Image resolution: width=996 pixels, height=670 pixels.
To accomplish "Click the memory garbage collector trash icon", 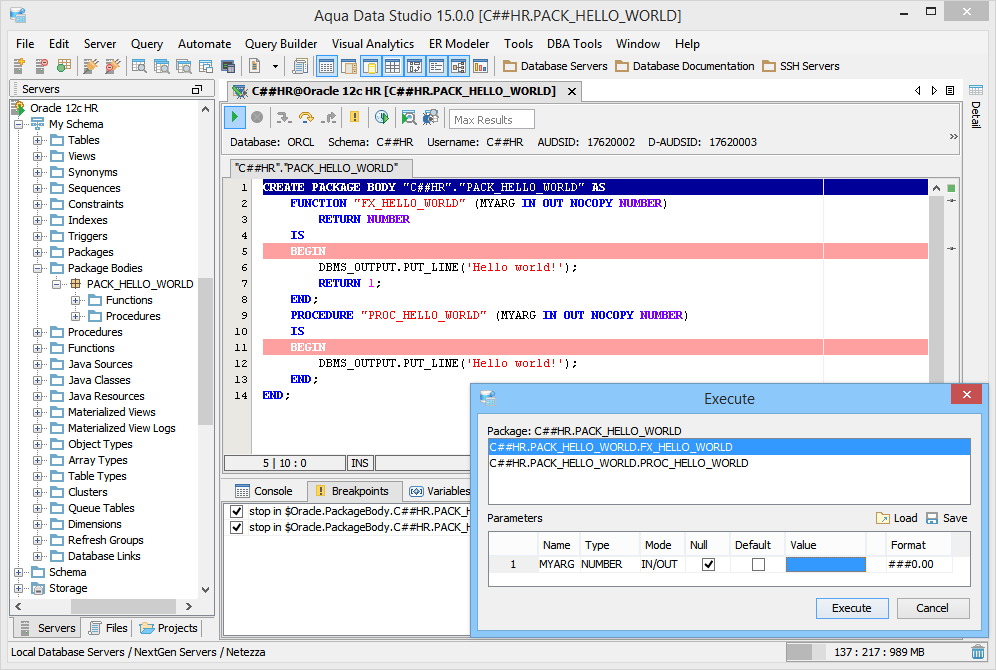I will pos(977,652).
